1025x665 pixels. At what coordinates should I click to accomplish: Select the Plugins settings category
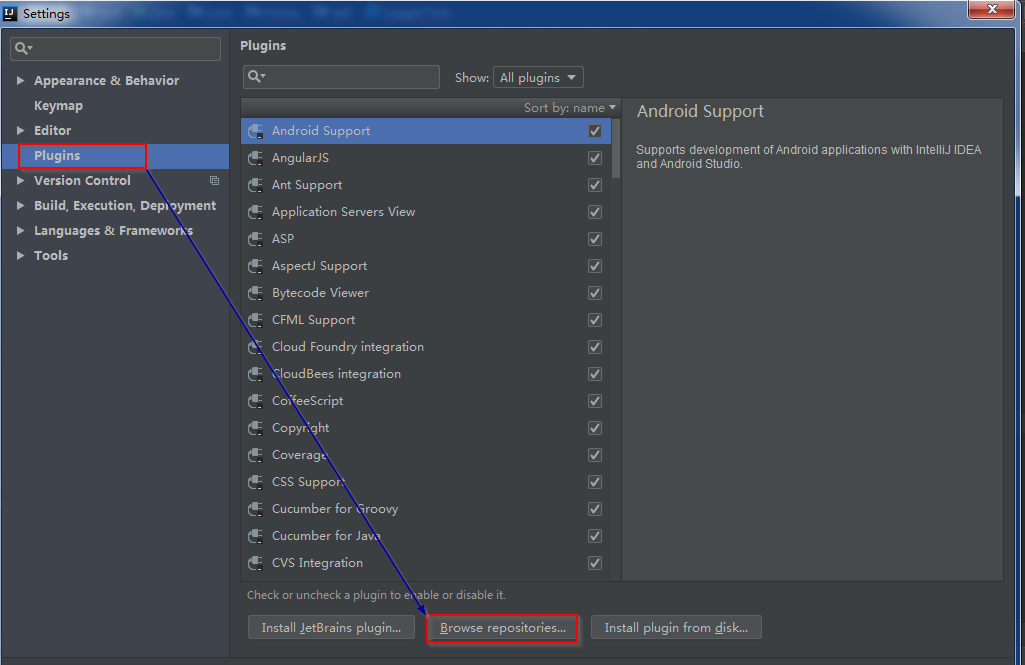point(57,156)
